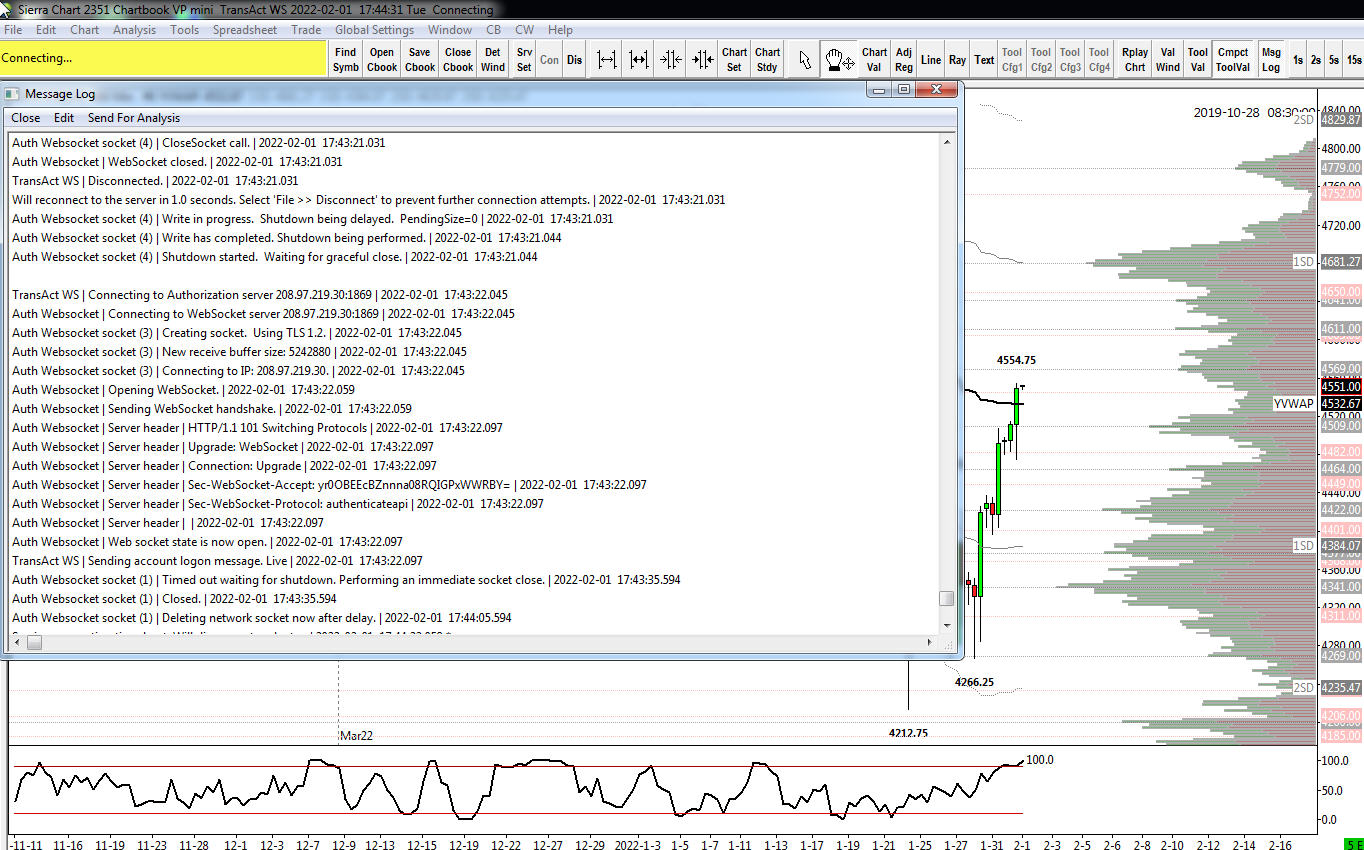Screen dimensions: 1364x850
Task: Expand bar spacing with thin outward arrows icon
Action: pyautogui.click(x=607, y=60)
